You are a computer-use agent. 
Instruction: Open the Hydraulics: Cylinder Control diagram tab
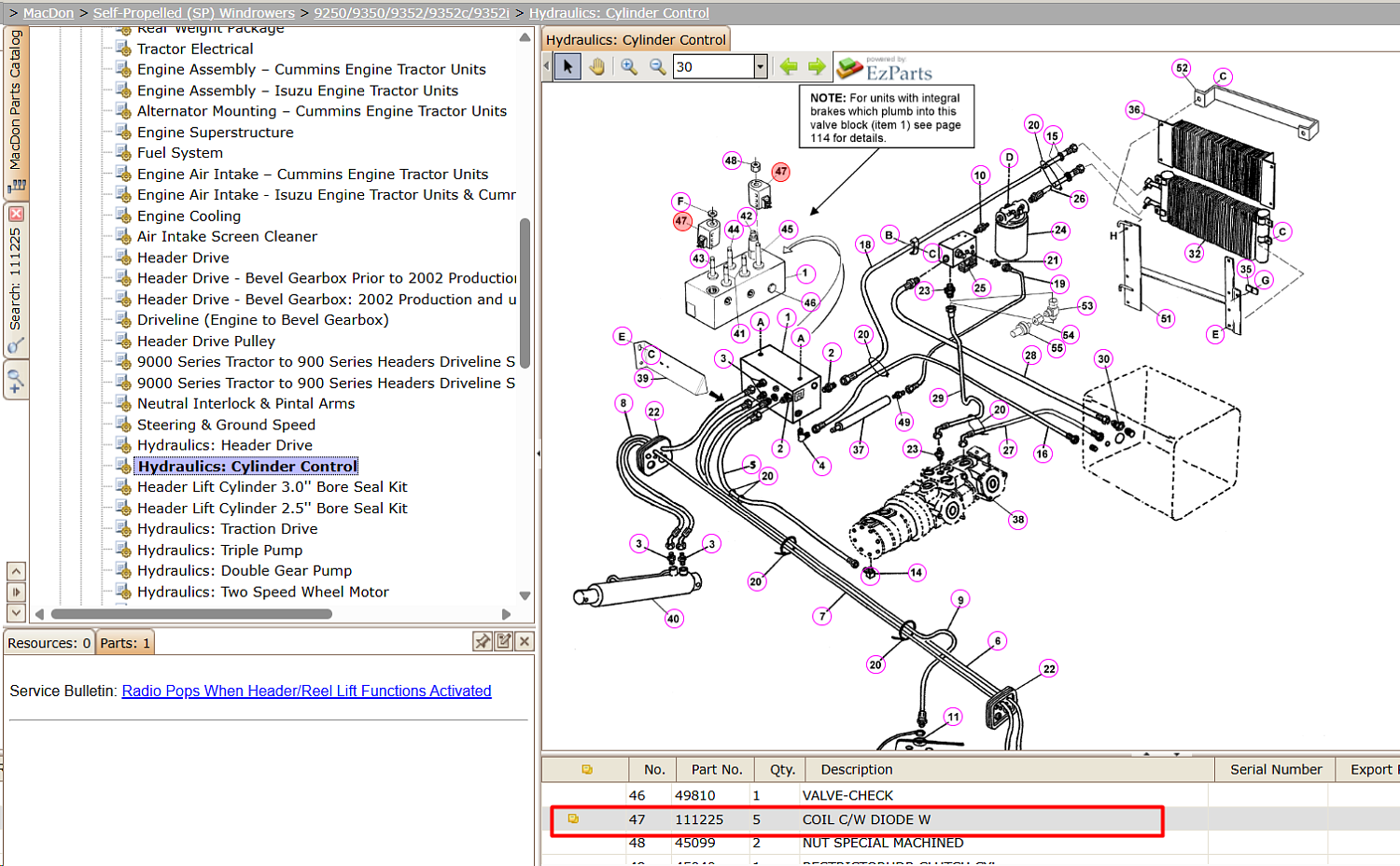click(636, 40)
